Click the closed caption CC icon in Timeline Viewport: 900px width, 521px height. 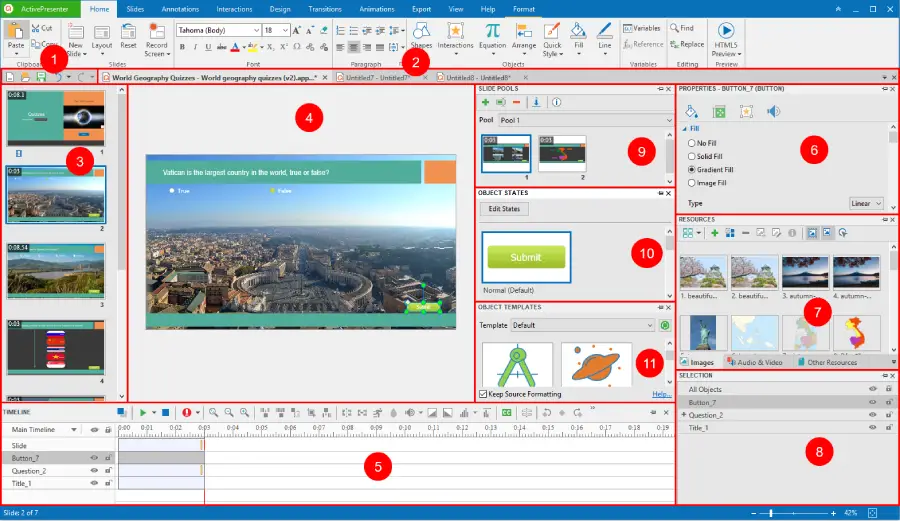point(506,413)
